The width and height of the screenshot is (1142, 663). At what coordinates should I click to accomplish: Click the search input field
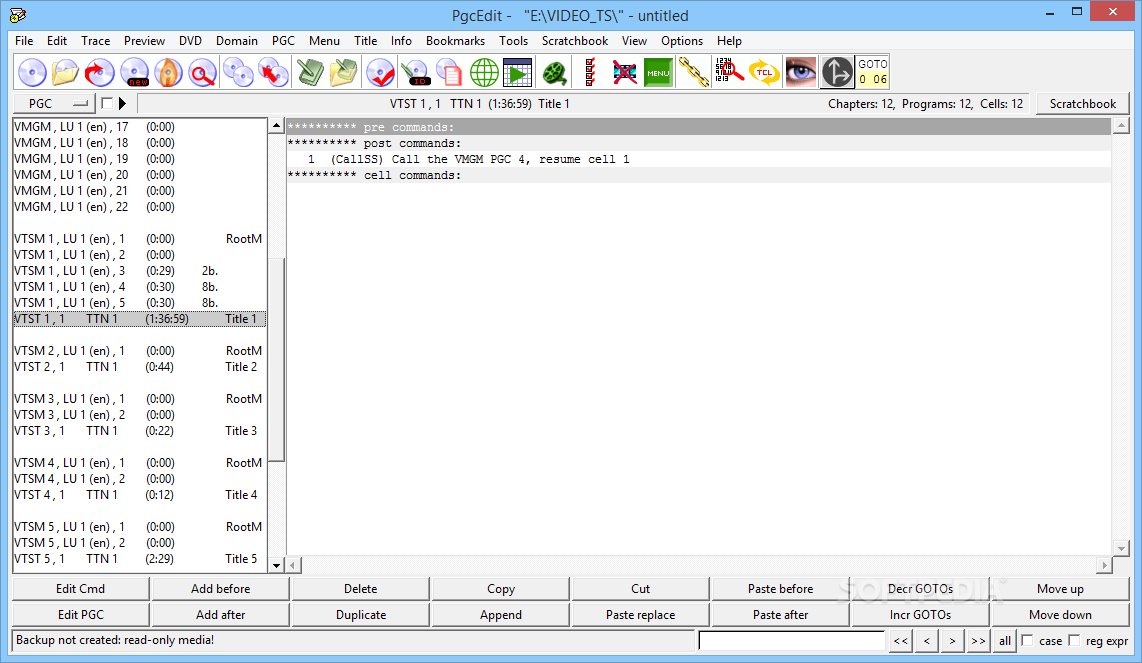[792, 640]
